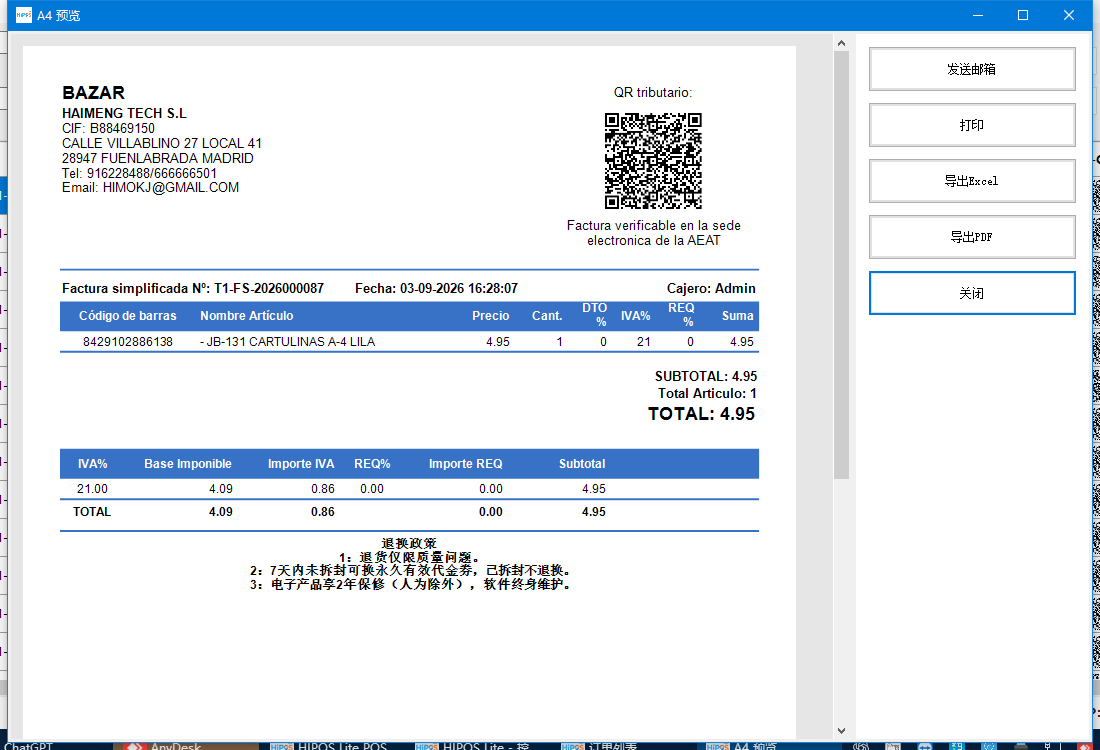Click the 'Cant.' column header
The width and height of the screenshot is (1100, 750).
tap(547, 316)
